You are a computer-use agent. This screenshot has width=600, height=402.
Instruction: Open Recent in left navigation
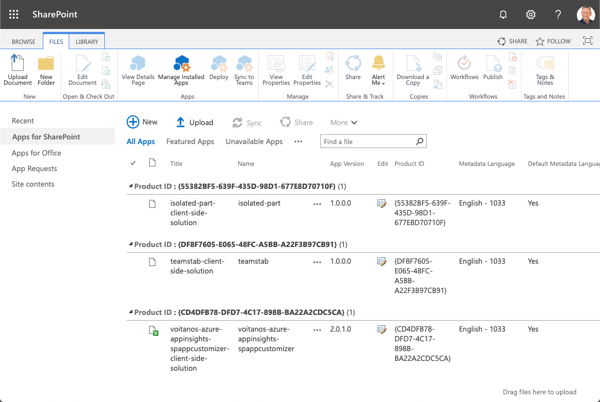click(x=23, y=121)
